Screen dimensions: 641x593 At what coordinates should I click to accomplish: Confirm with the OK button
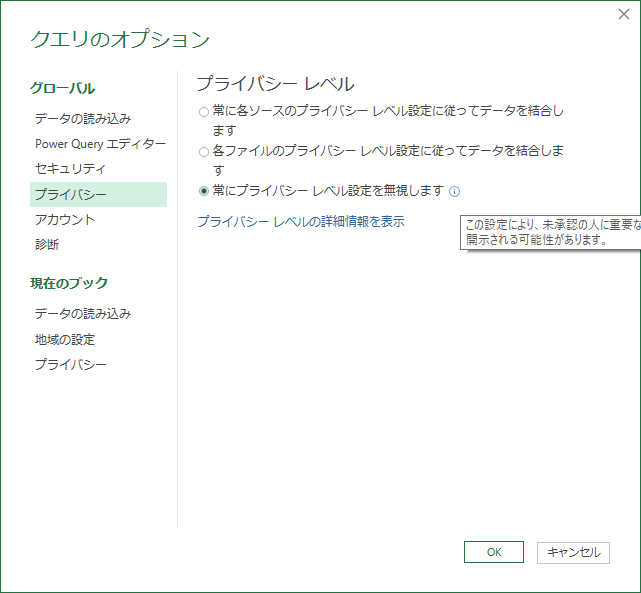493,552
